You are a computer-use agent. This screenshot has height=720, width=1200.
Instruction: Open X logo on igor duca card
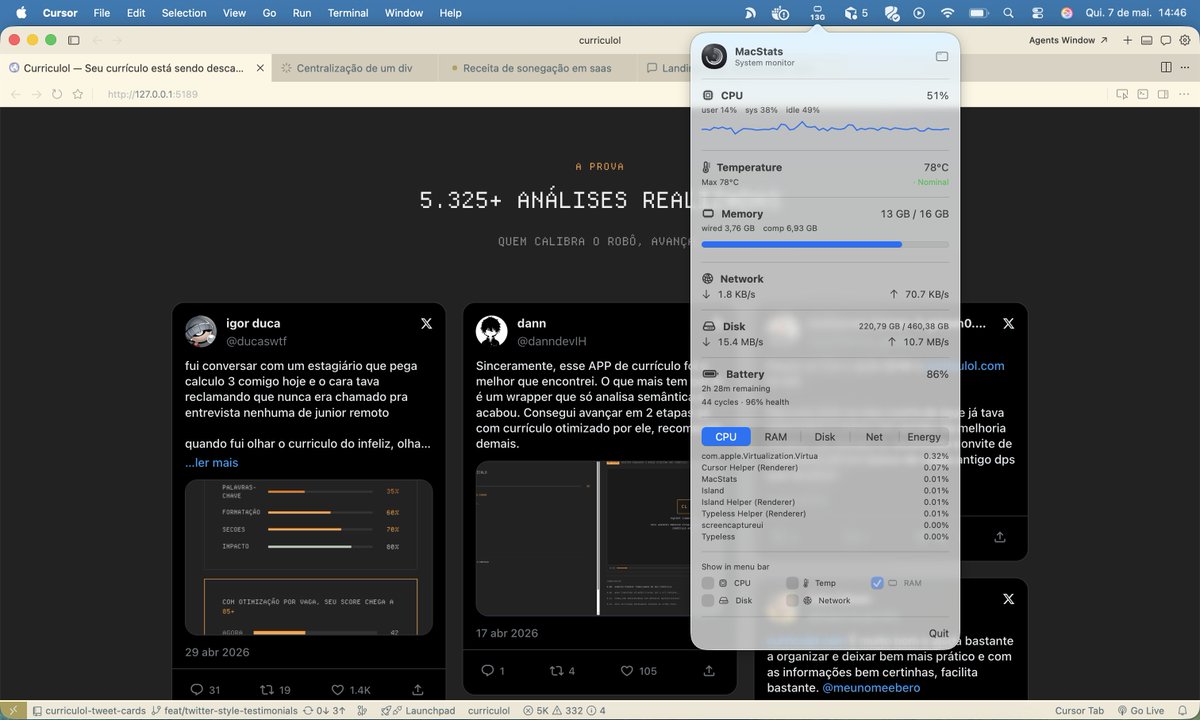pos(426,324)
